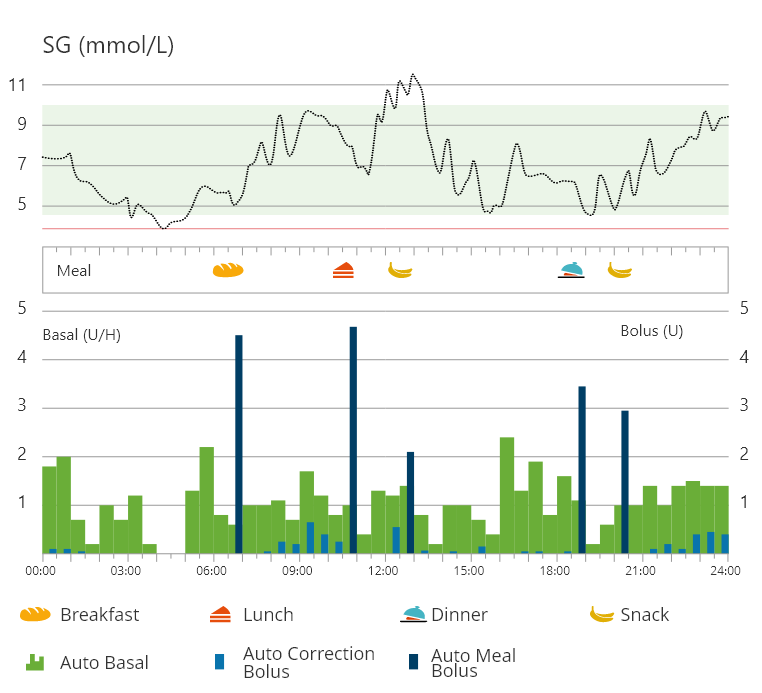
Task: Click the Auto Basal legend icon
Action: tap(35, 662)
